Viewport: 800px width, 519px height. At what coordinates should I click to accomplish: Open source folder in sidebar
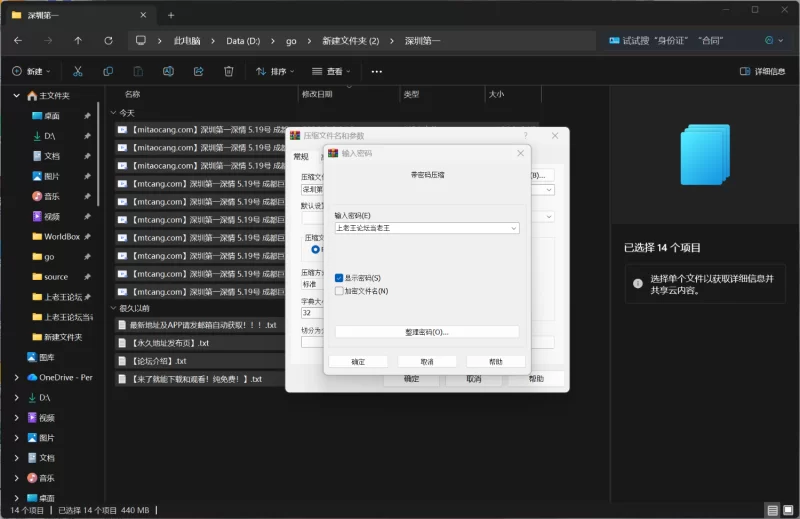point(51,277)
